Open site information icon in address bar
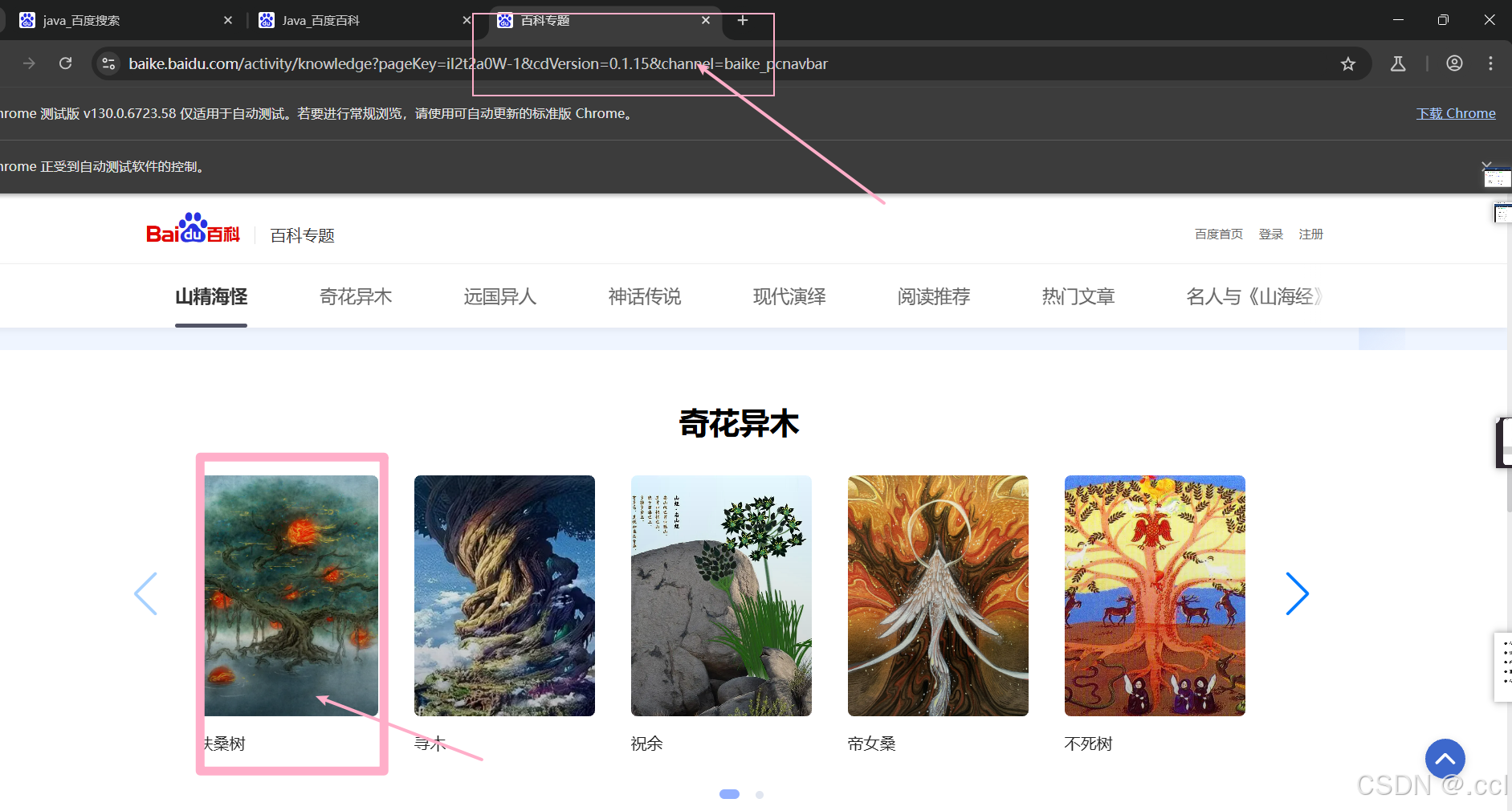This screenshot has width=1512, height=811. point(108,63)
